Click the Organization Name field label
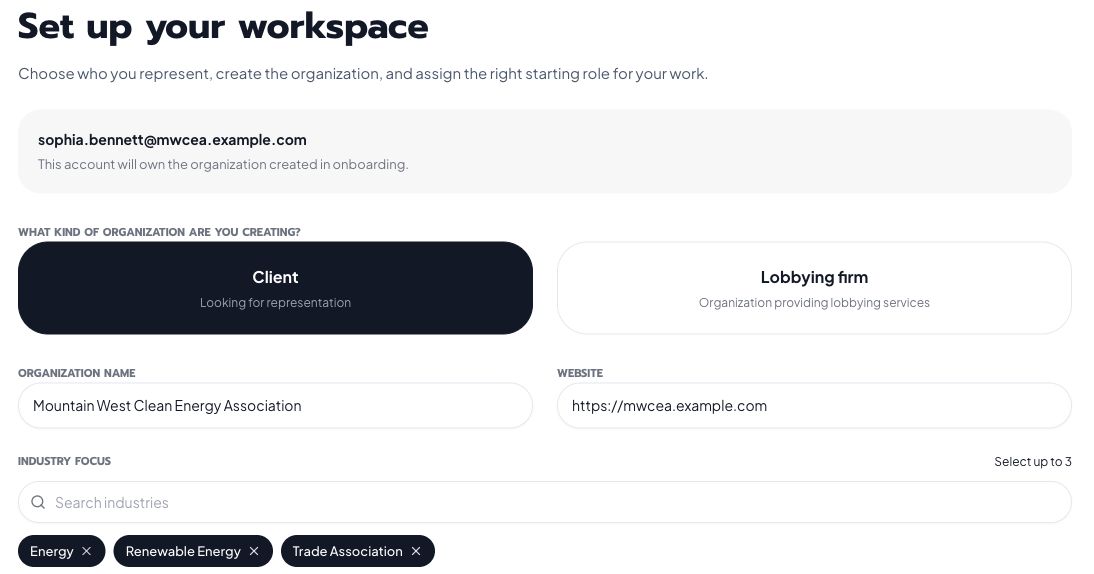Screen dimensions: 1094x574 77,373
